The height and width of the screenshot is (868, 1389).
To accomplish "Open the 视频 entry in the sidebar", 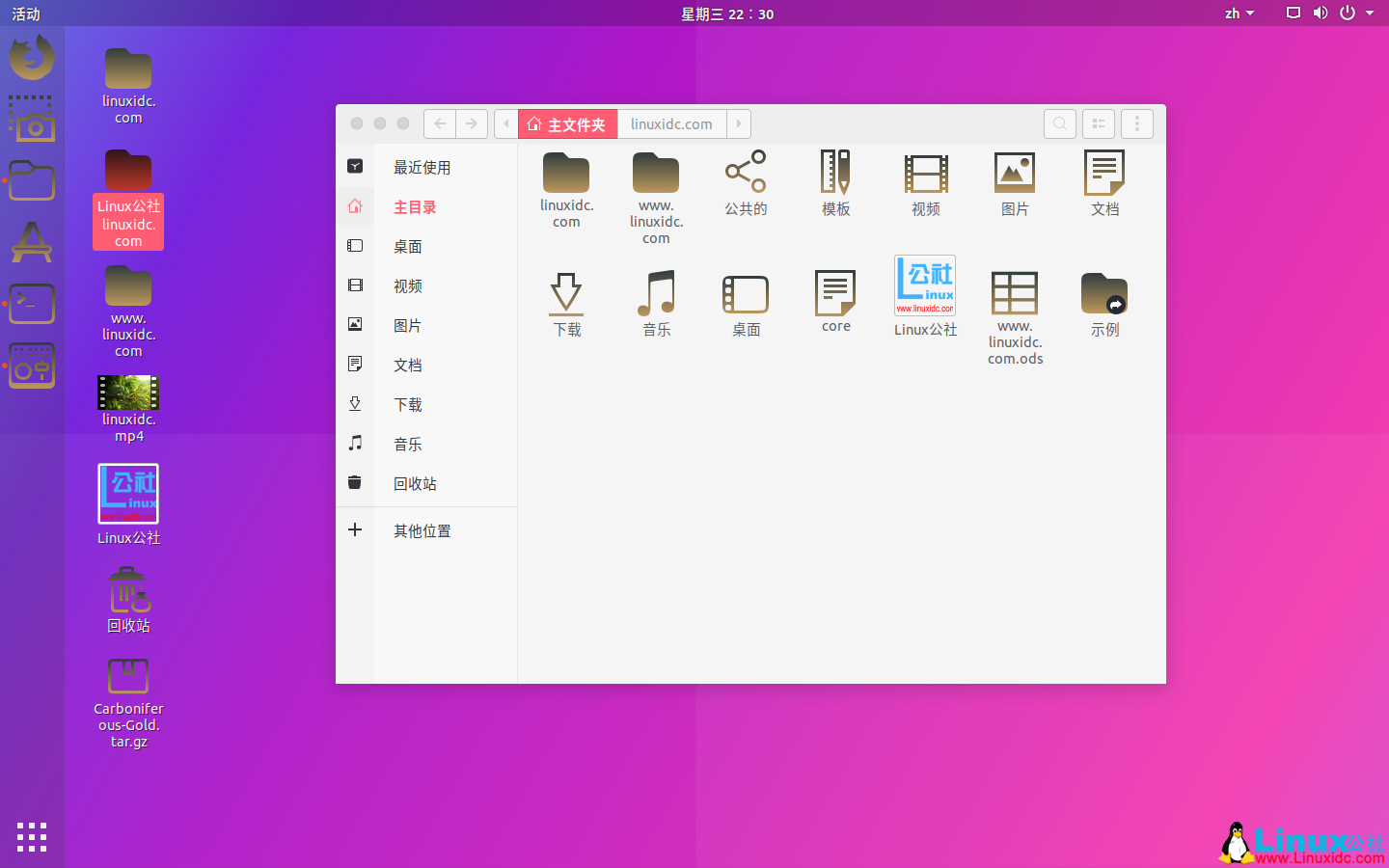I will 407,285.
